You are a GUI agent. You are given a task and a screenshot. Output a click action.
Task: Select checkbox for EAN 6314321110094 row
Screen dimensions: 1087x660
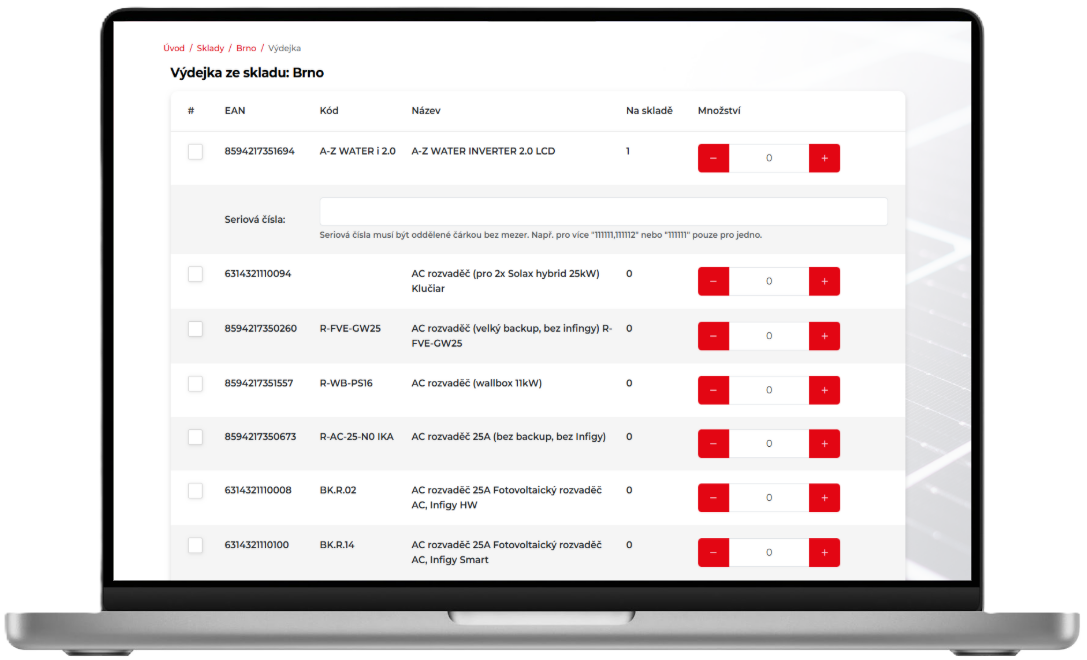(195, 274)
